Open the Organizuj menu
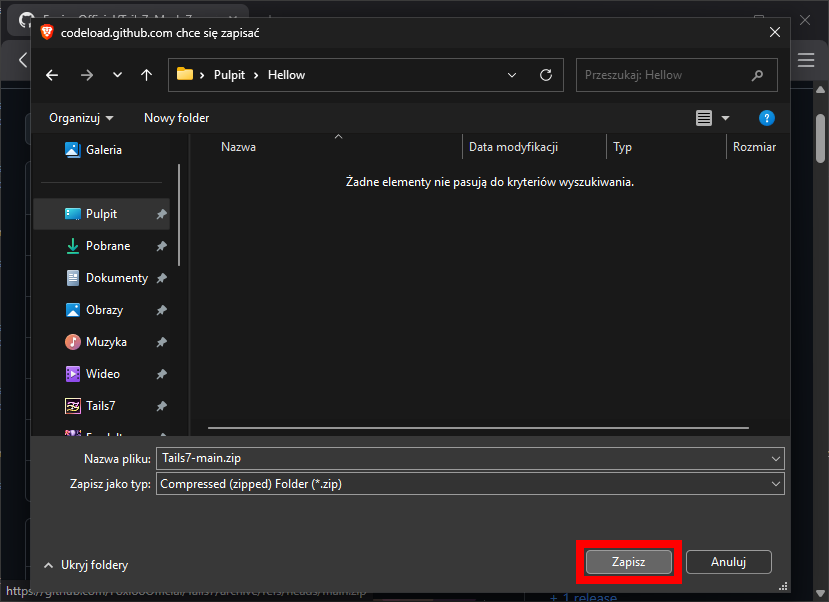 pyautogui.click(x=81, y=118)
